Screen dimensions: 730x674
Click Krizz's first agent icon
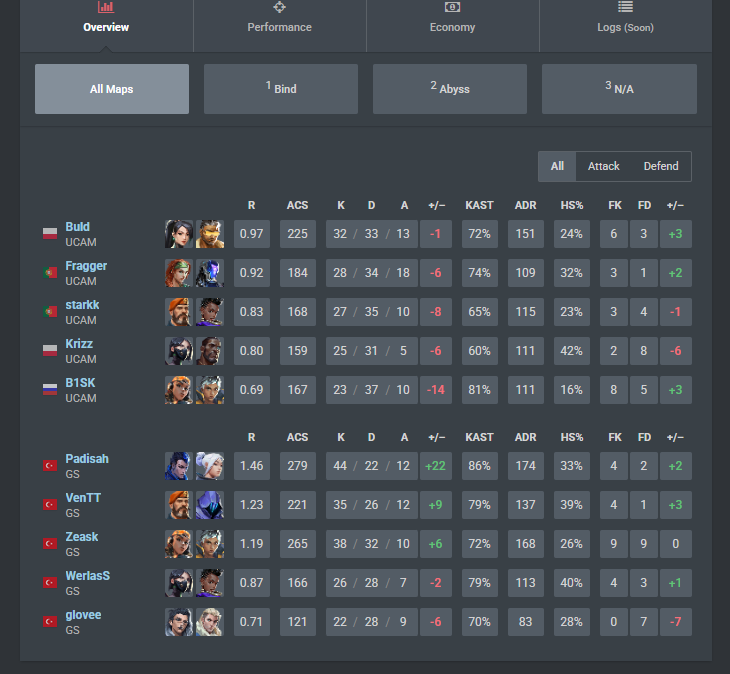[179, 351]
